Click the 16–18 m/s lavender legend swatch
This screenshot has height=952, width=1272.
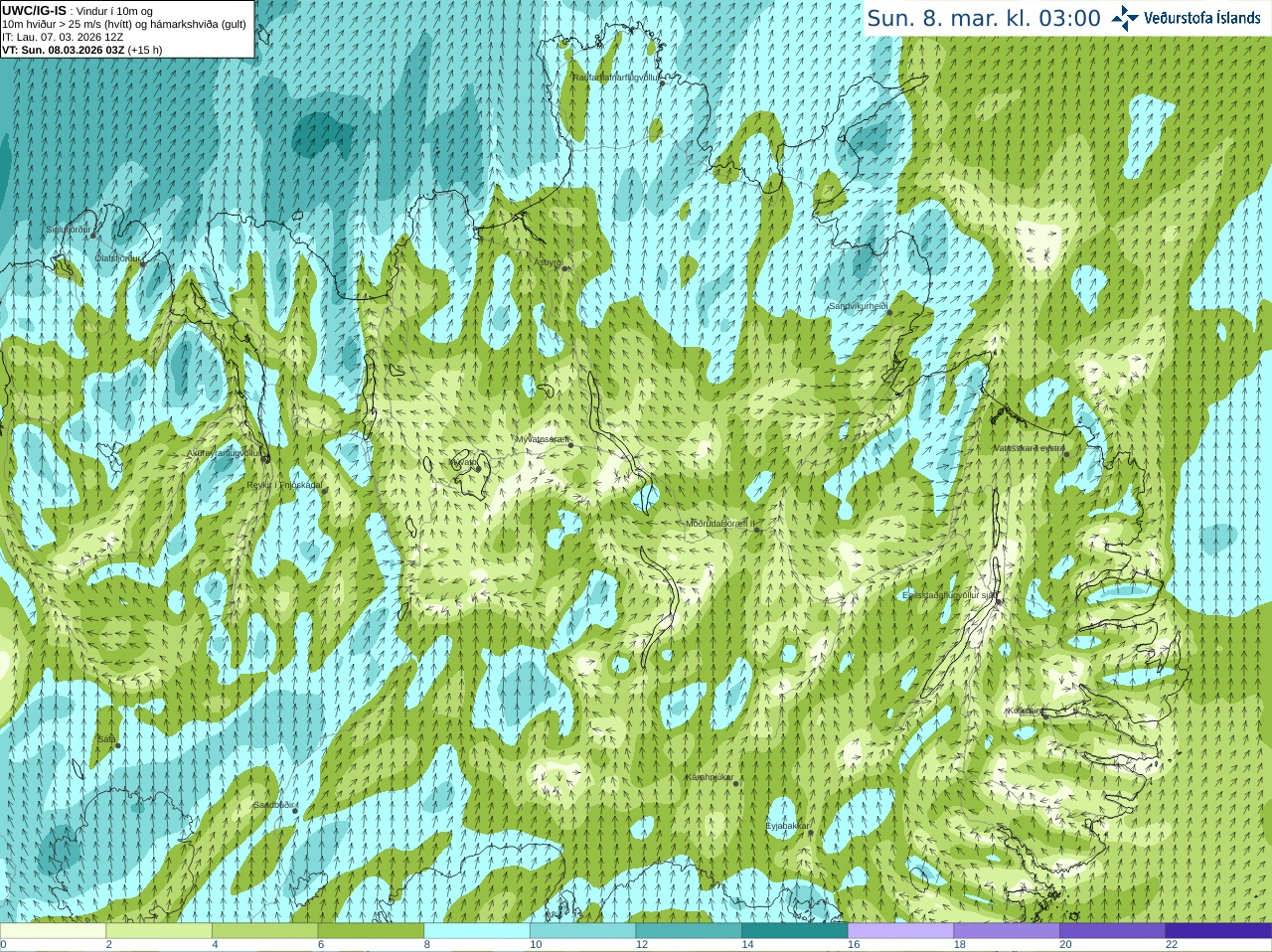click(x=900, y=931)
